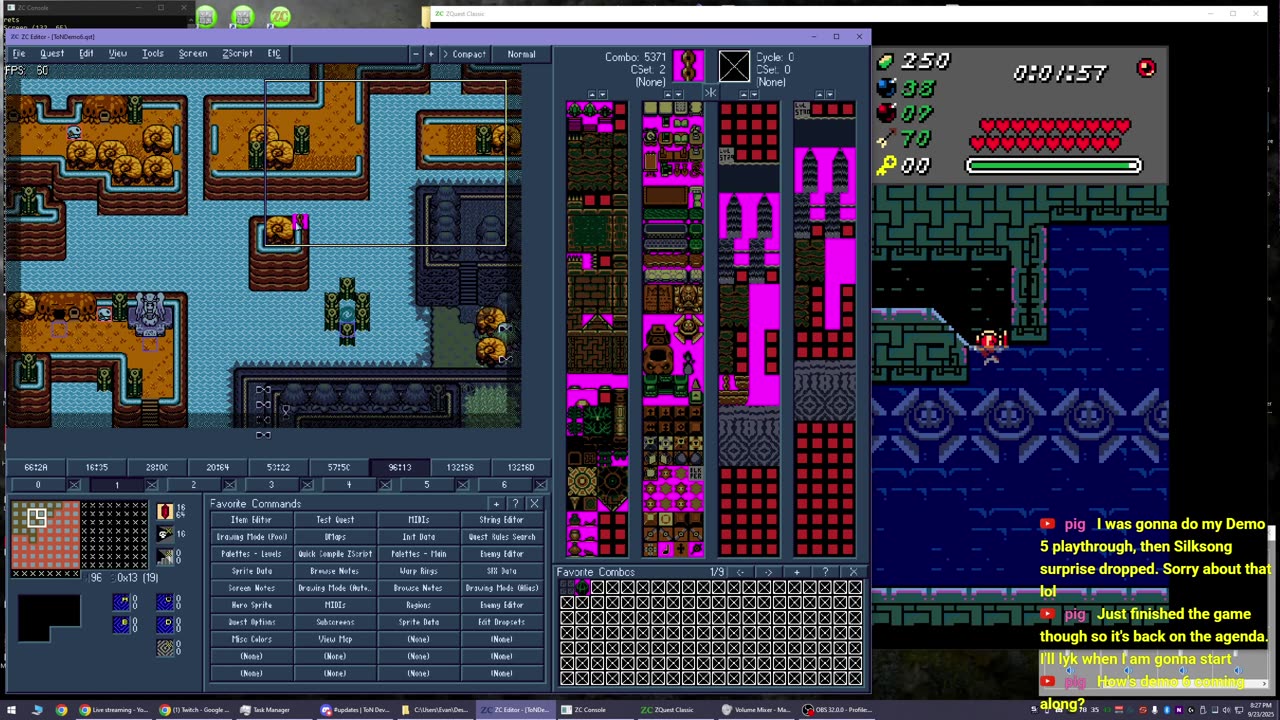Open Quest Options command

[x=251, y=622]
